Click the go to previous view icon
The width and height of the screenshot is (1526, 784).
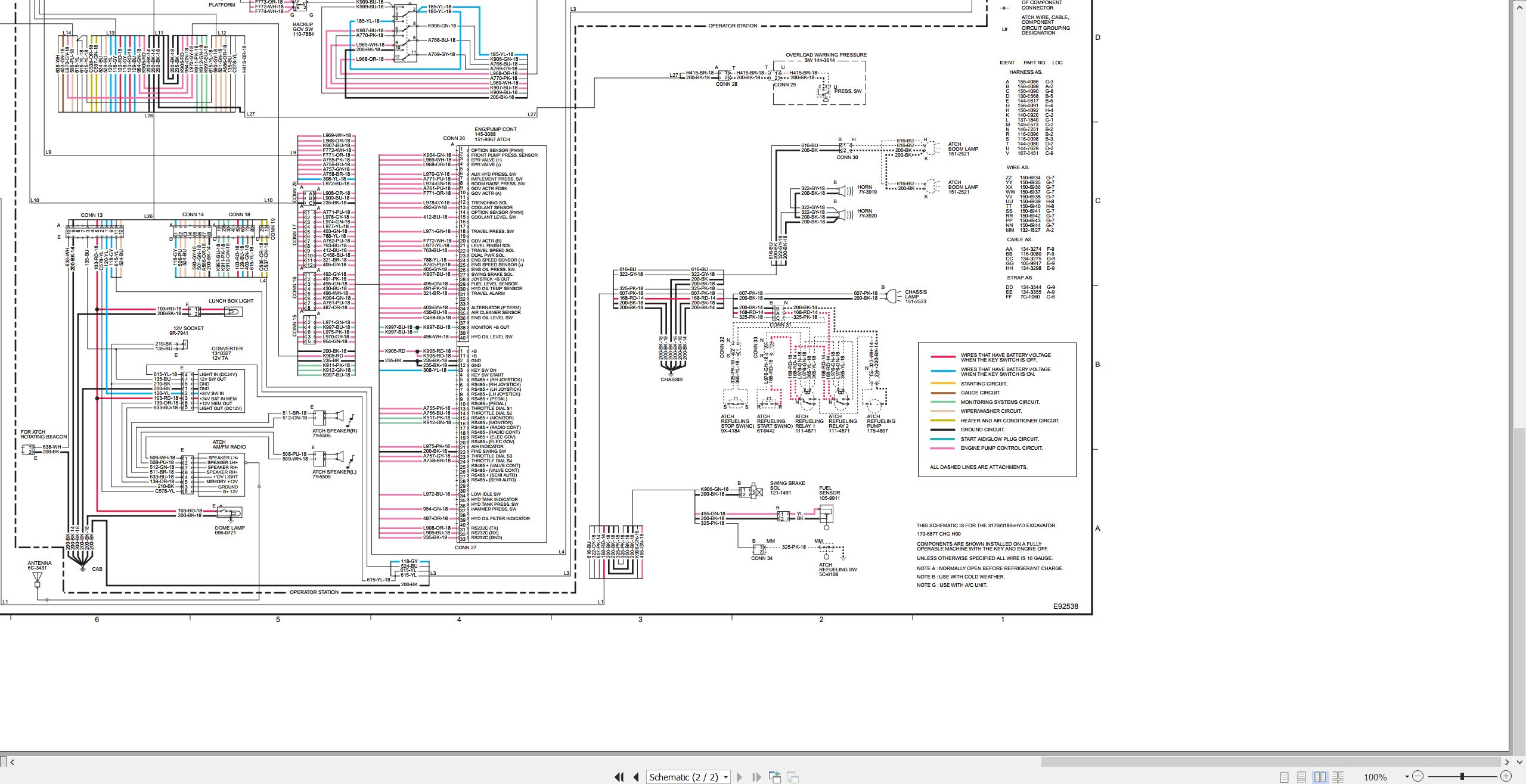775,777
